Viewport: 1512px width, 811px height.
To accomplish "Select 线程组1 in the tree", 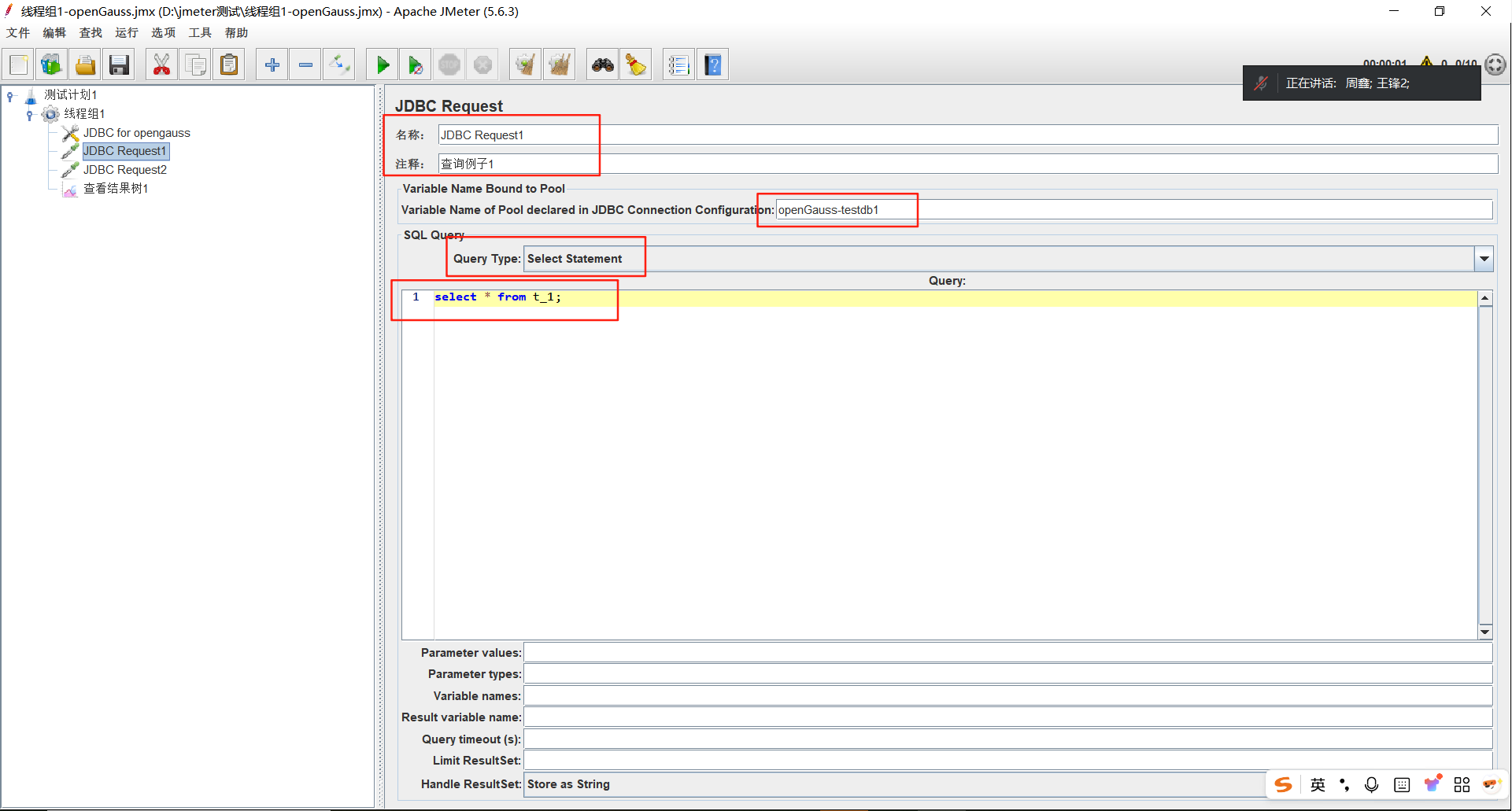I will [84, 114].
